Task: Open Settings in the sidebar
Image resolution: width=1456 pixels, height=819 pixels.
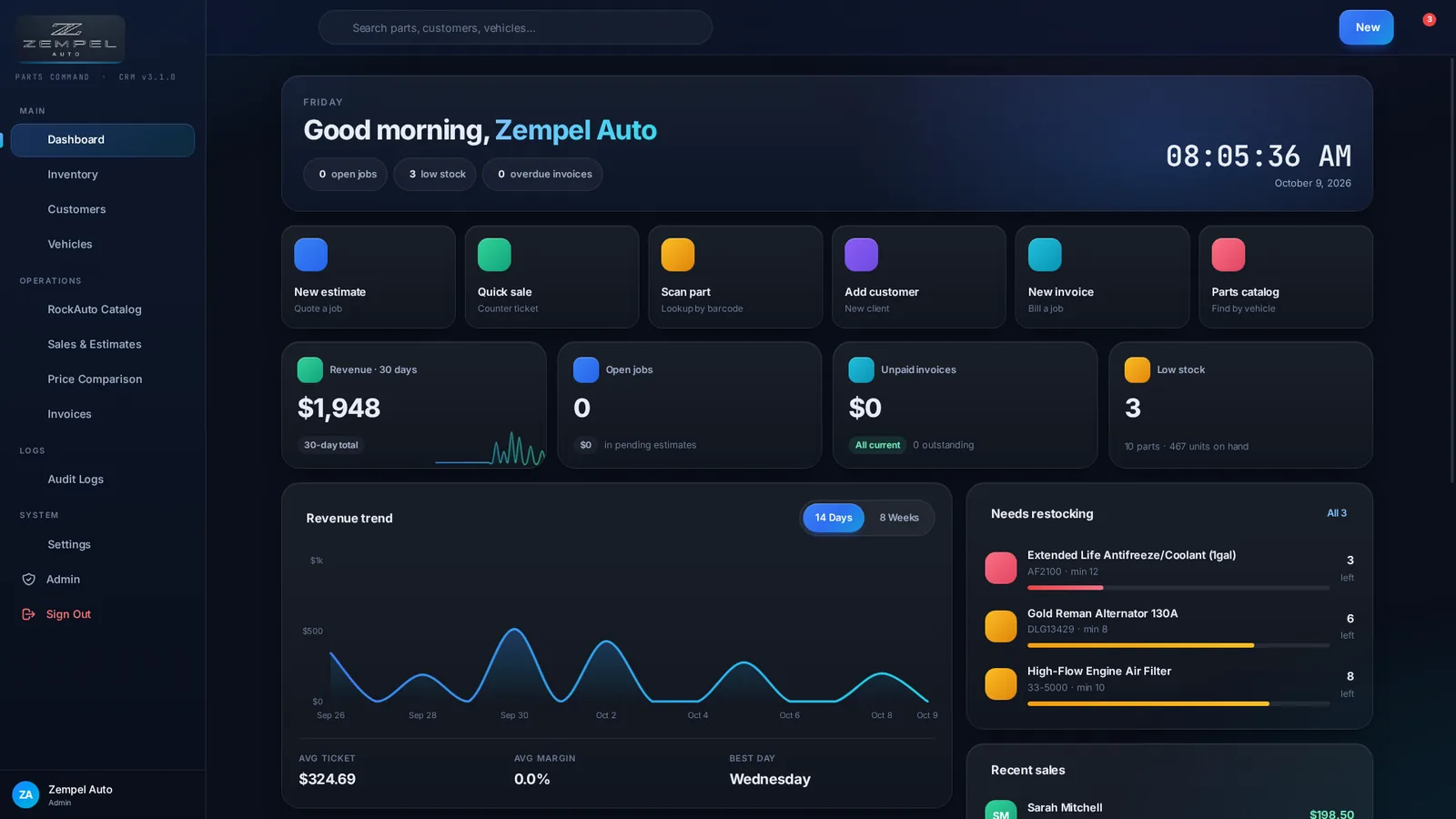Action: [x=103, y=544]
